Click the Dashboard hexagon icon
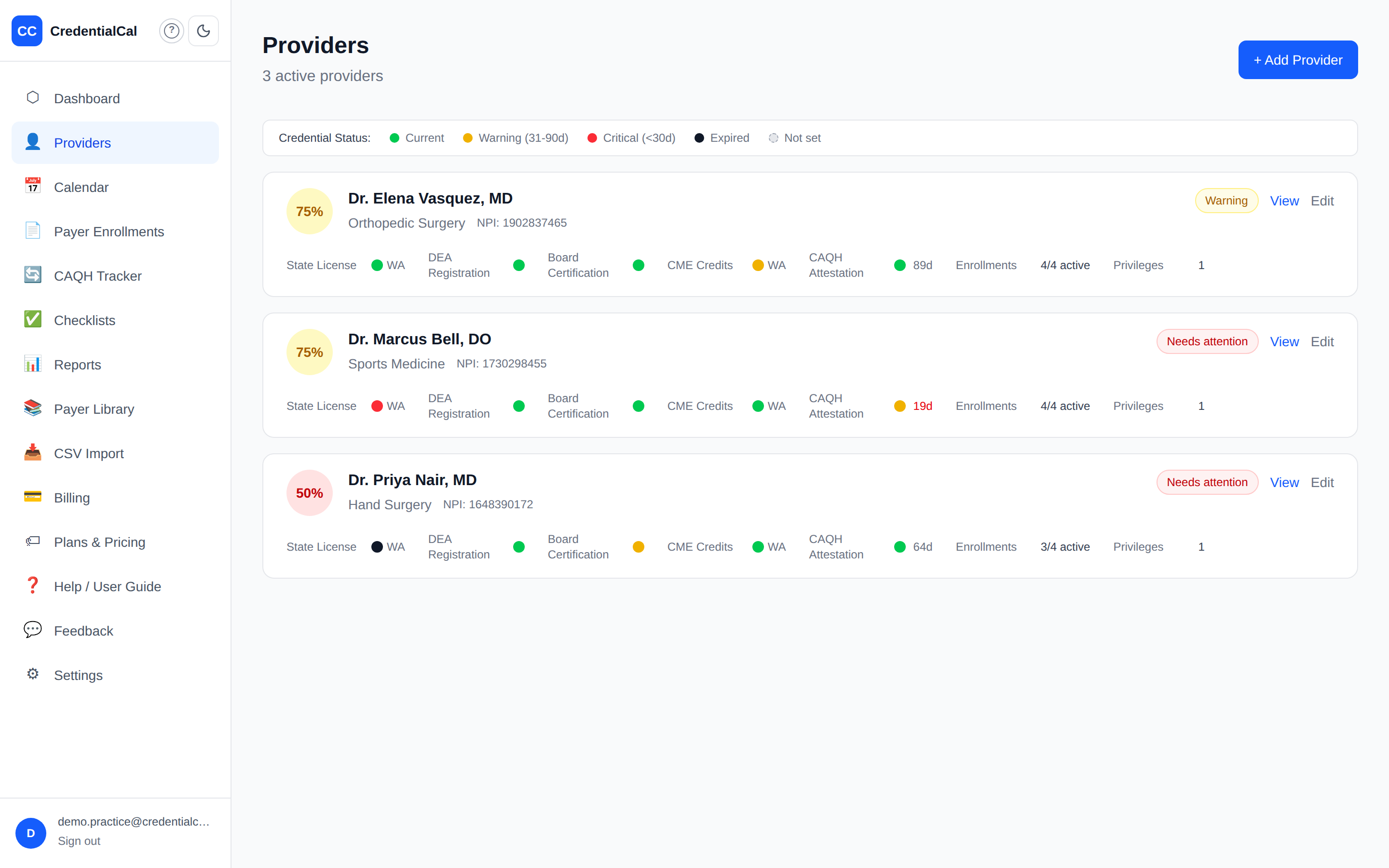 [x=33, y=97]
